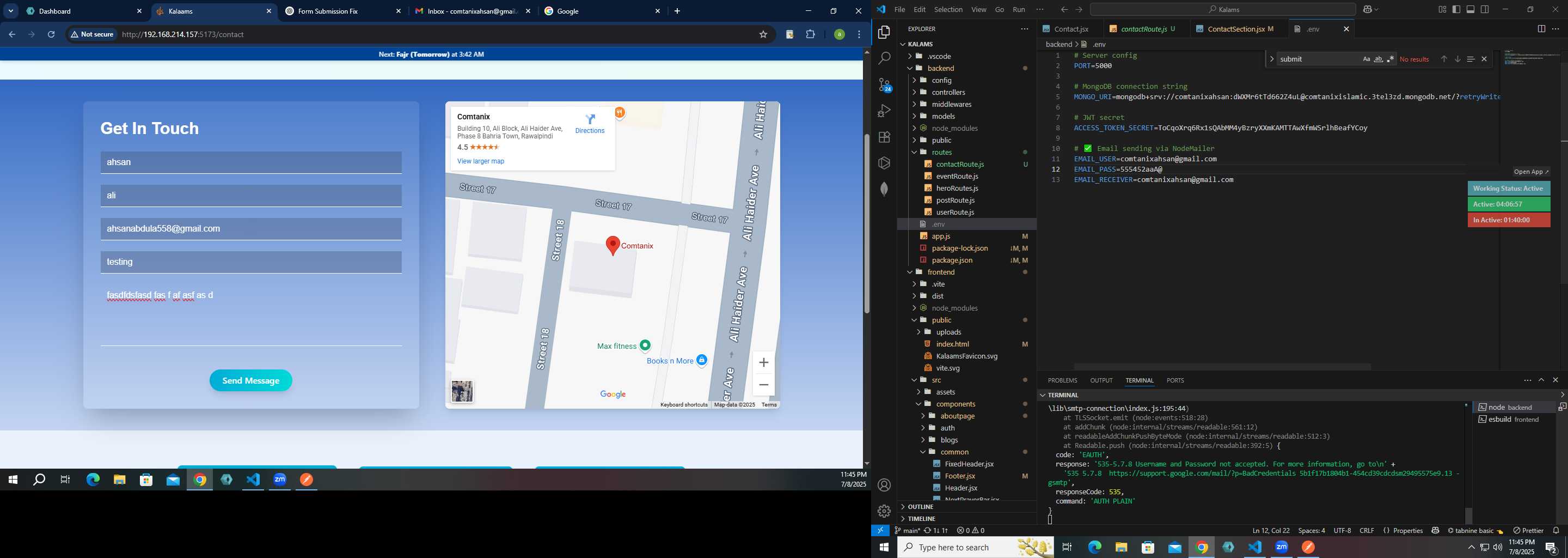
Task: Click View larger map link
Action: 480,161
